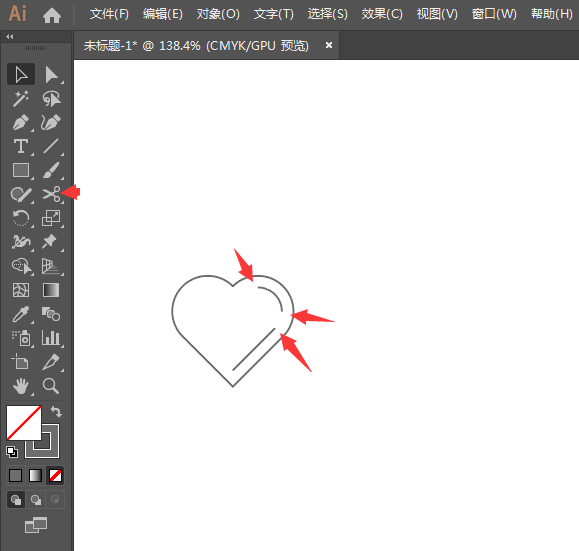This screenshot has height=551, width=579.
Task: Select the Direct Selection tool
Action: pos(51,75)
